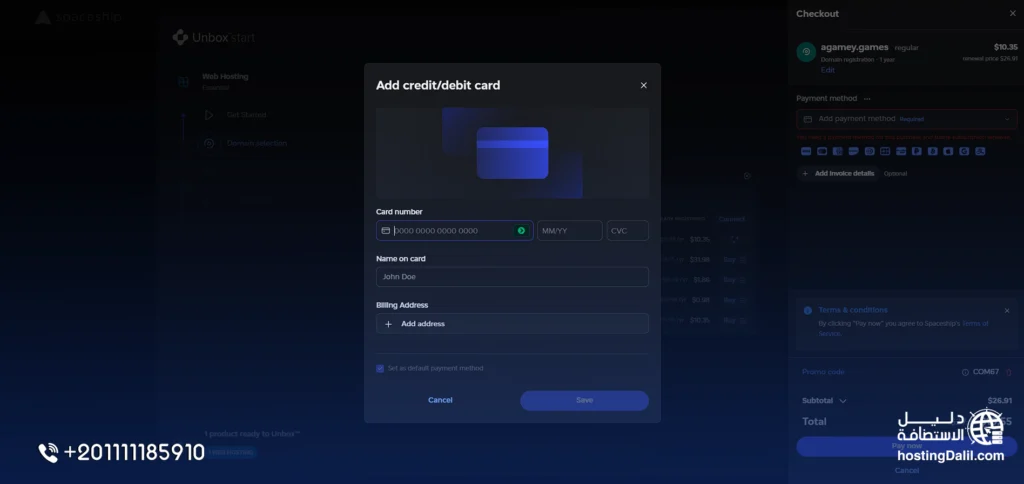Click Cancel at bottom of Checkout panel
The height and width of the screenshot is (484, 1024).
(x=906, y=470)
